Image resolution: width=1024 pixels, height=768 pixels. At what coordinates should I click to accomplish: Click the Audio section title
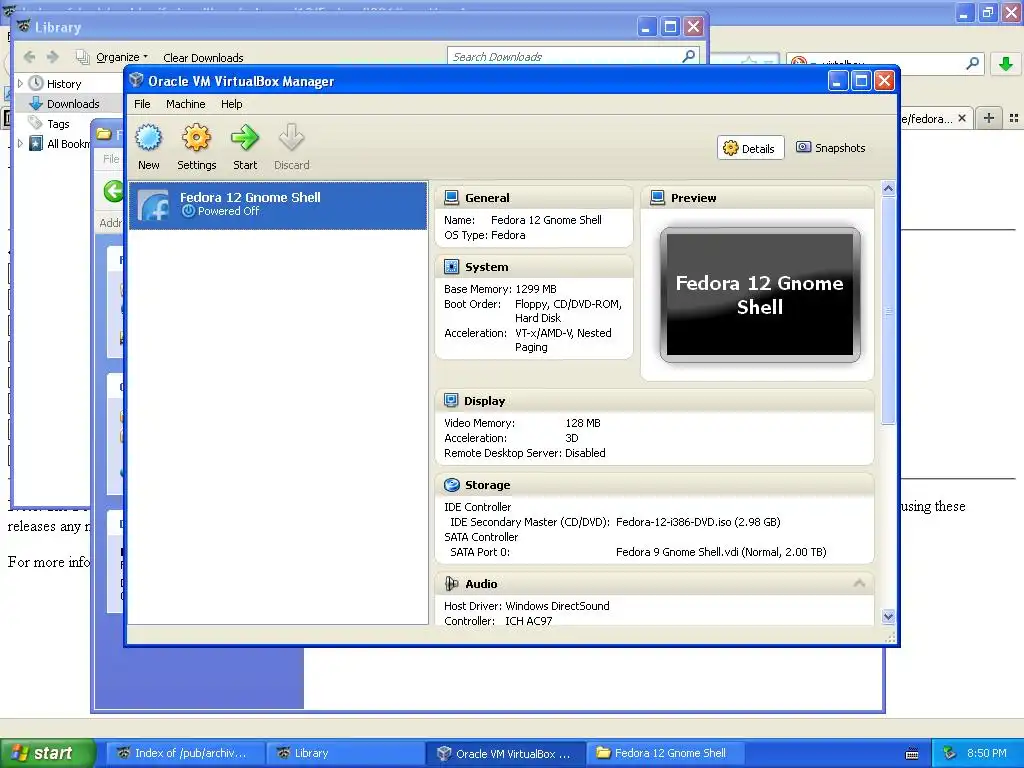[x=481, y=583]
